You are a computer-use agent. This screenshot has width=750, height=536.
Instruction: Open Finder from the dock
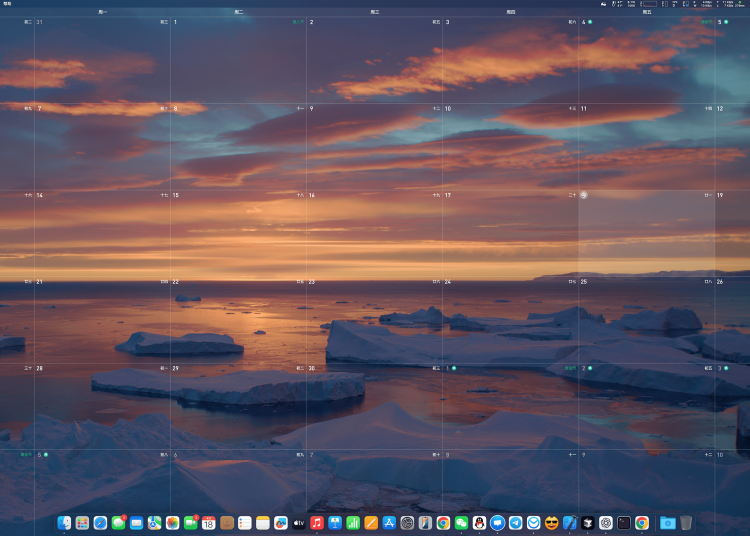(x=65, y=523)
